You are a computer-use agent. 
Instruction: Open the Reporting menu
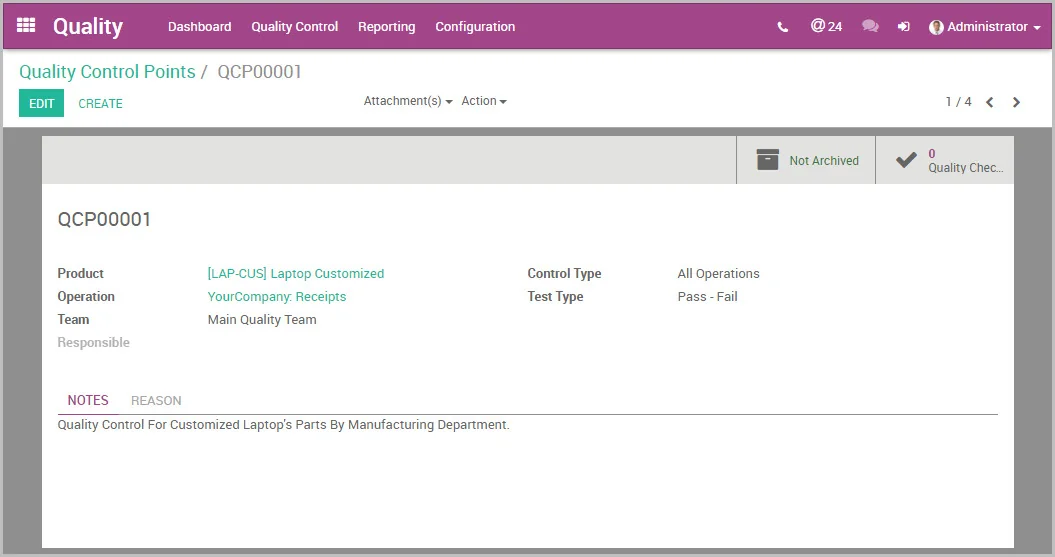tap(386, 27)
